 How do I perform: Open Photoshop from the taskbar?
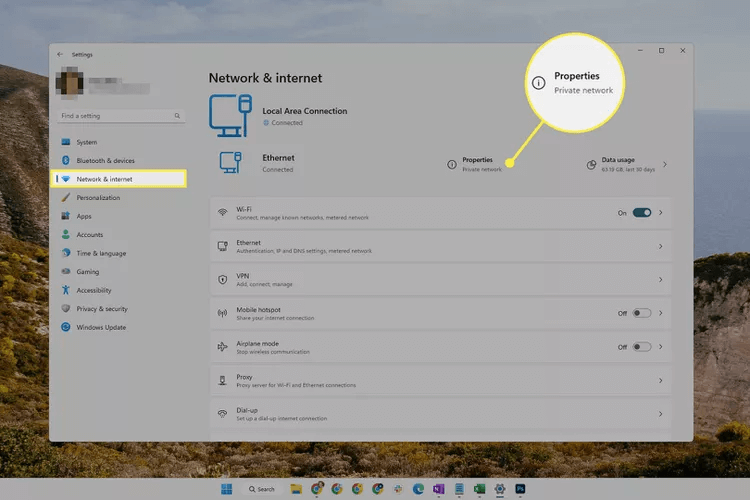coord(520,489)
